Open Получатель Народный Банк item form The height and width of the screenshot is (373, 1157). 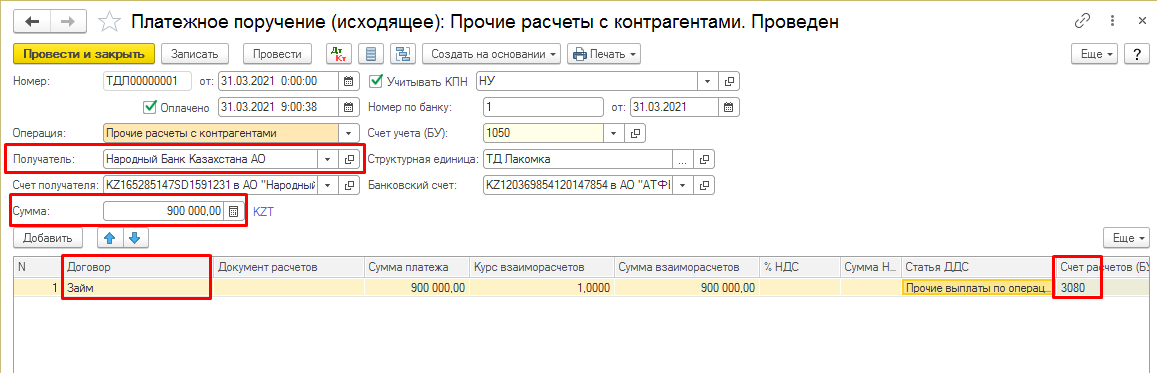coord(350,159)
